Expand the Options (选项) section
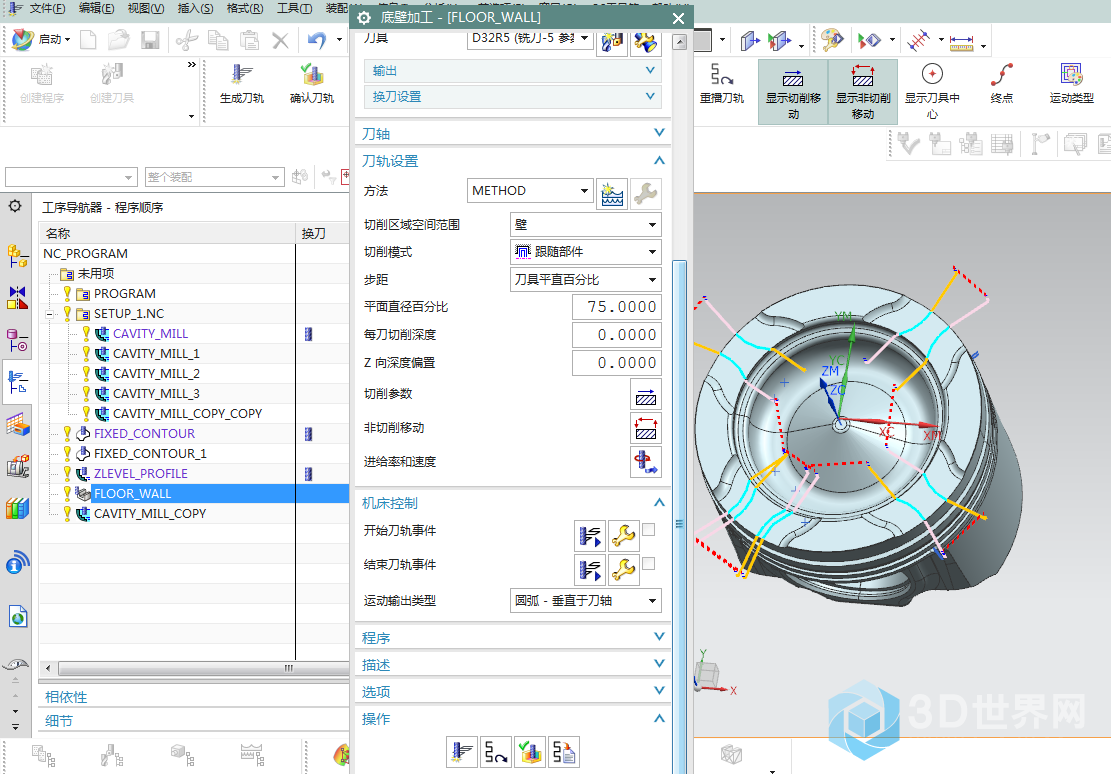Screen dimensions: 1111x774 513,691
